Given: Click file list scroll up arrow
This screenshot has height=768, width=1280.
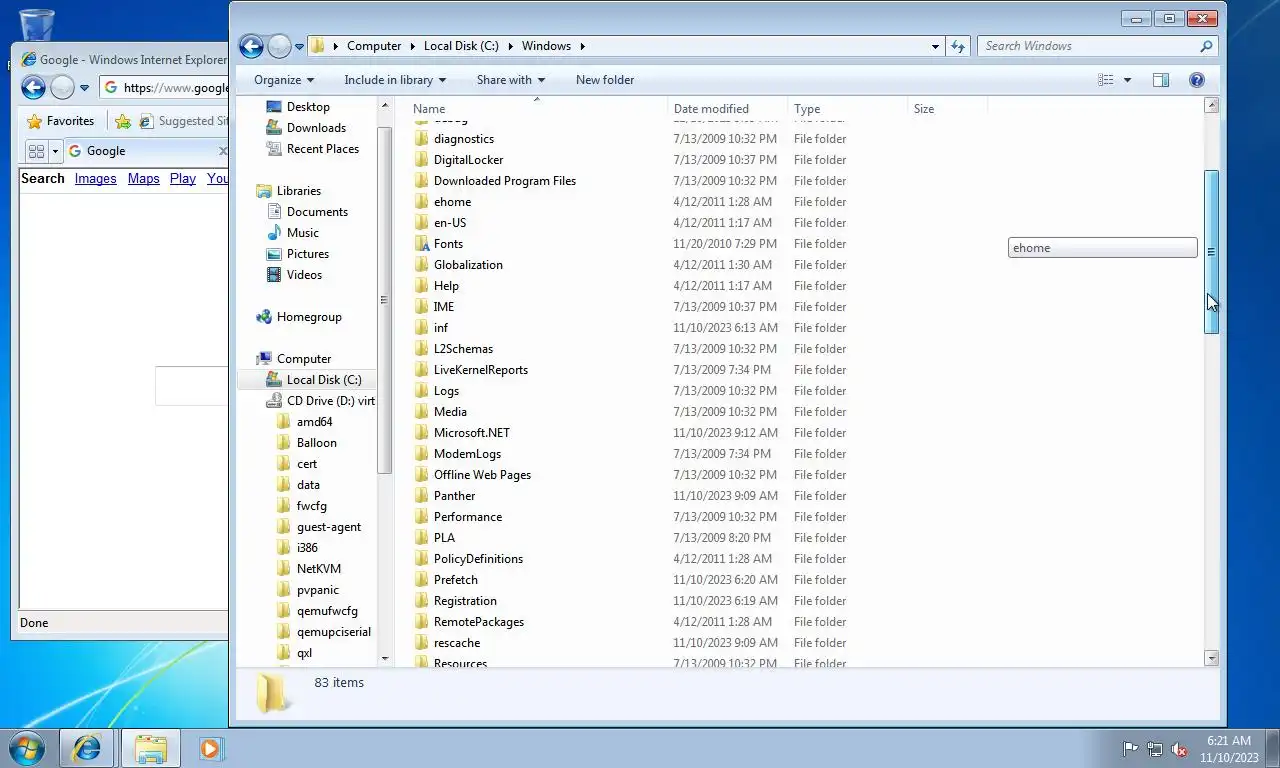Looking at the screenshot, I should tap(1212, 105).
